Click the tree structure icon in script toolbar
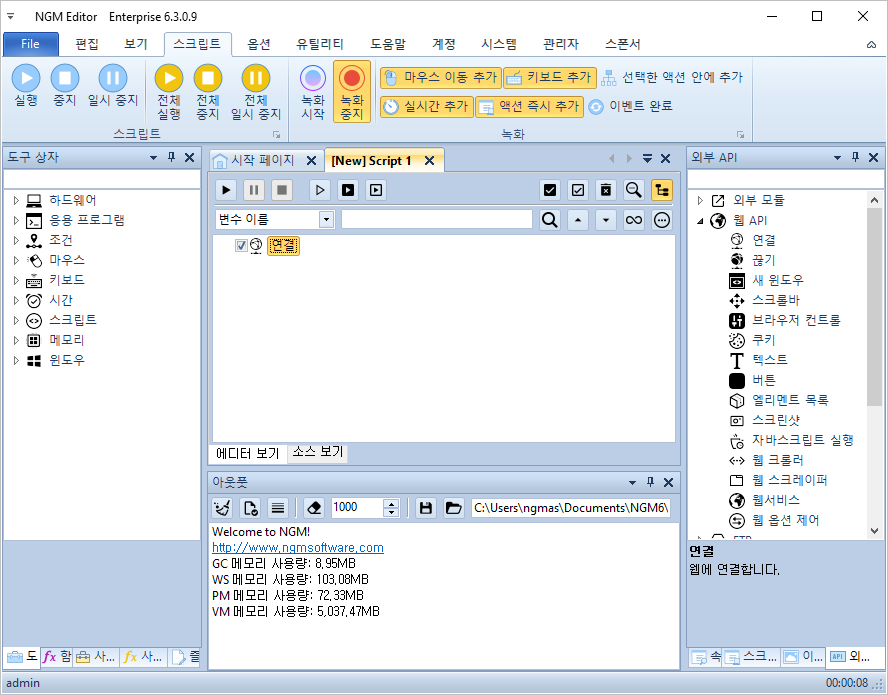 tap(661, 190)
